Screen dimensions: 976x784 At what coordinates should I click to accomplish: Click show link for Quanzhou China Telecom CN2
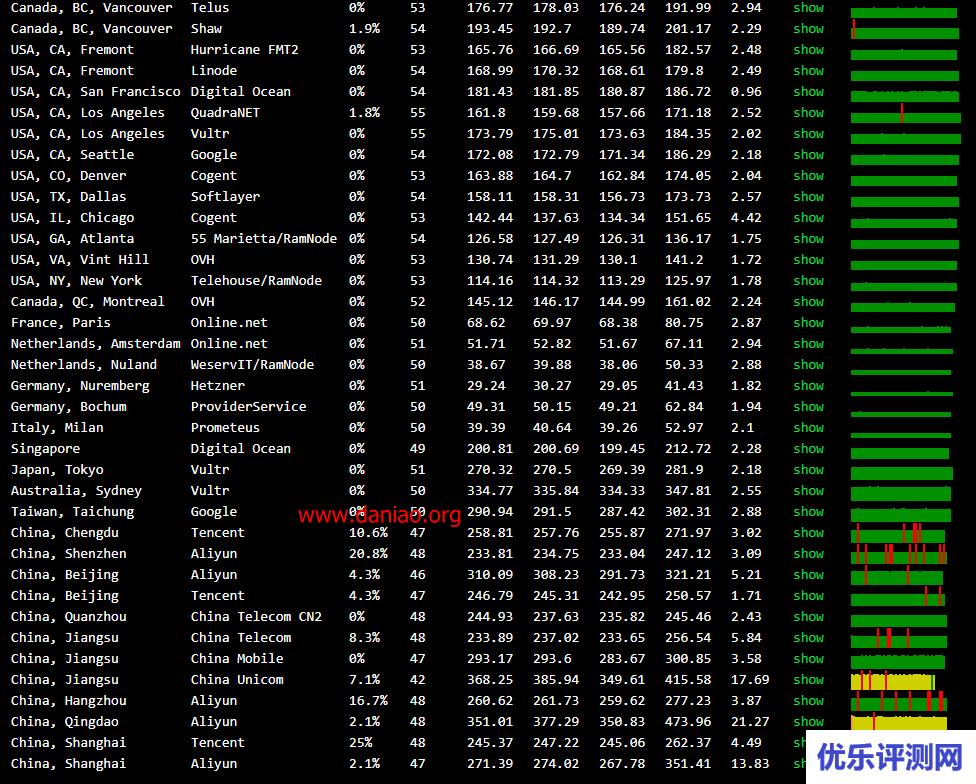point(808,617)
